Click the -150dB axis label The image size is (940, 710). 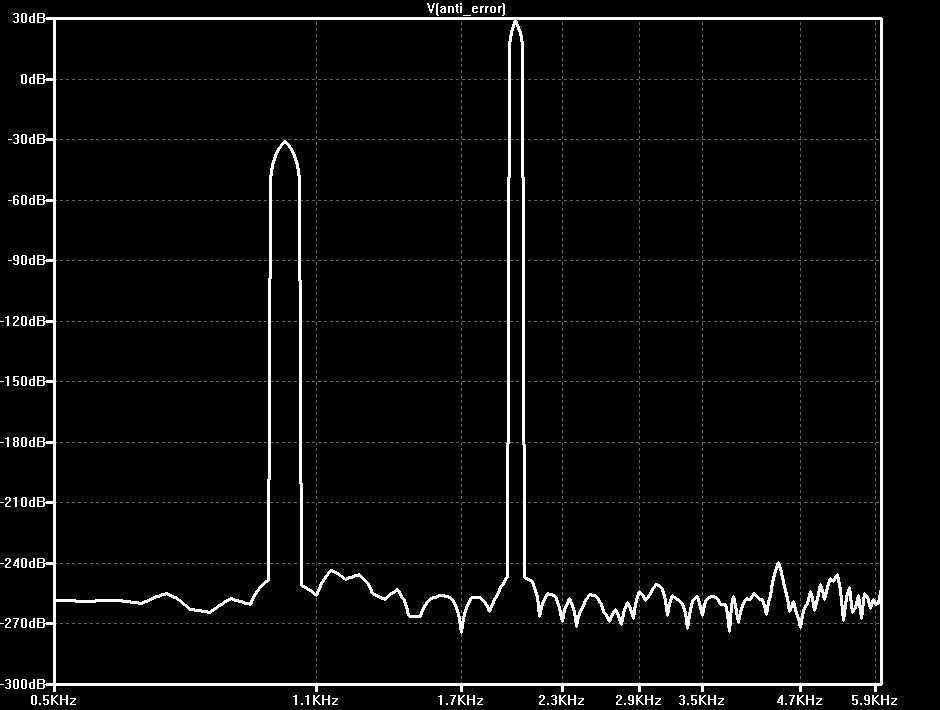[x=23, y=381]
